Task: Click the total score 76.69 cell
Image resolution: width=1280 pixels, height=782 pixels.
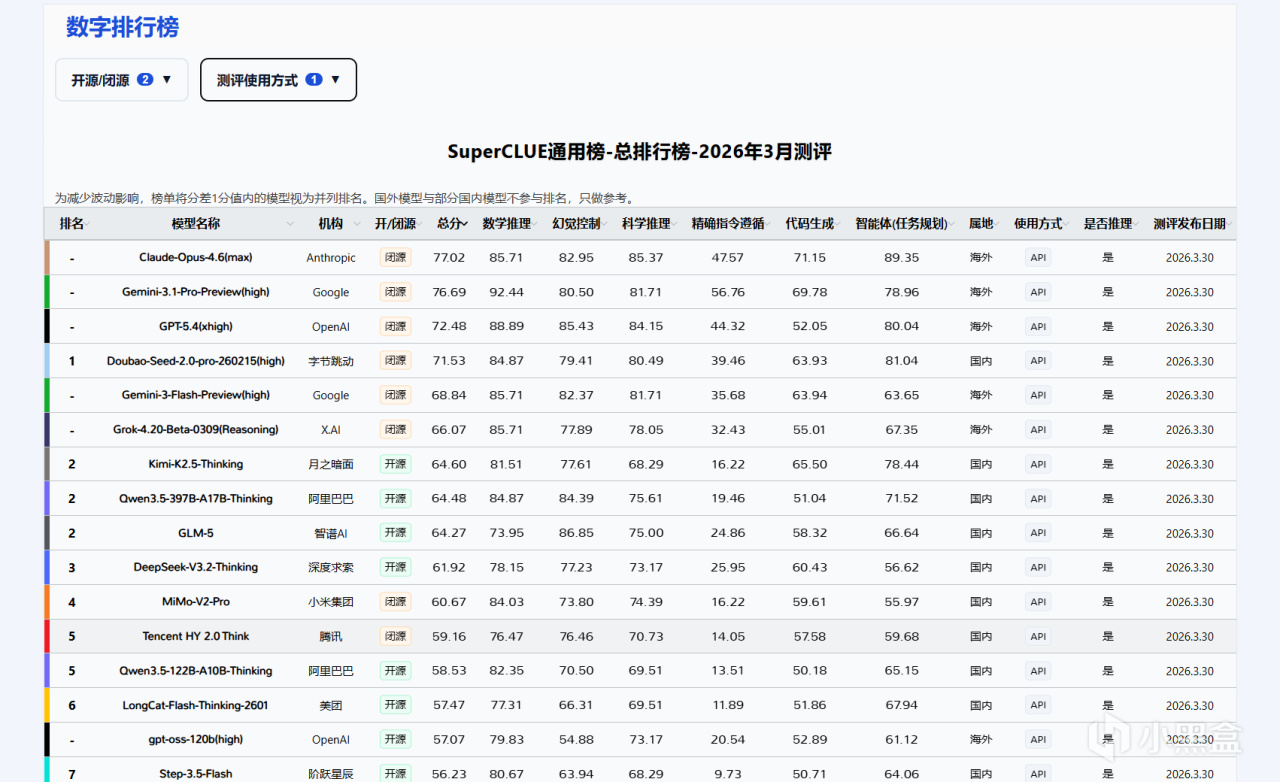Action: 449,292
